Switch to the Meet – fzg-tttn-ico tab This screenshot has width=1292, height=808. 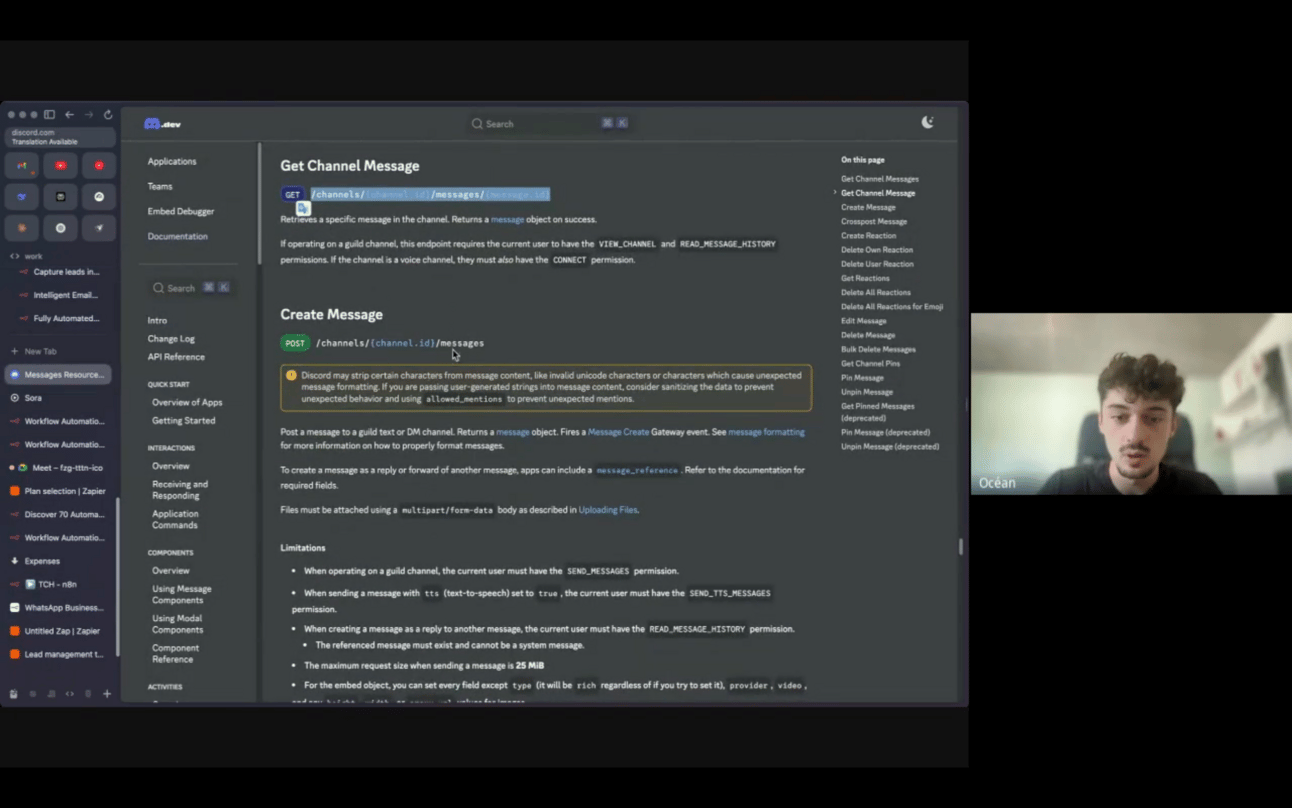pos(58,468)
